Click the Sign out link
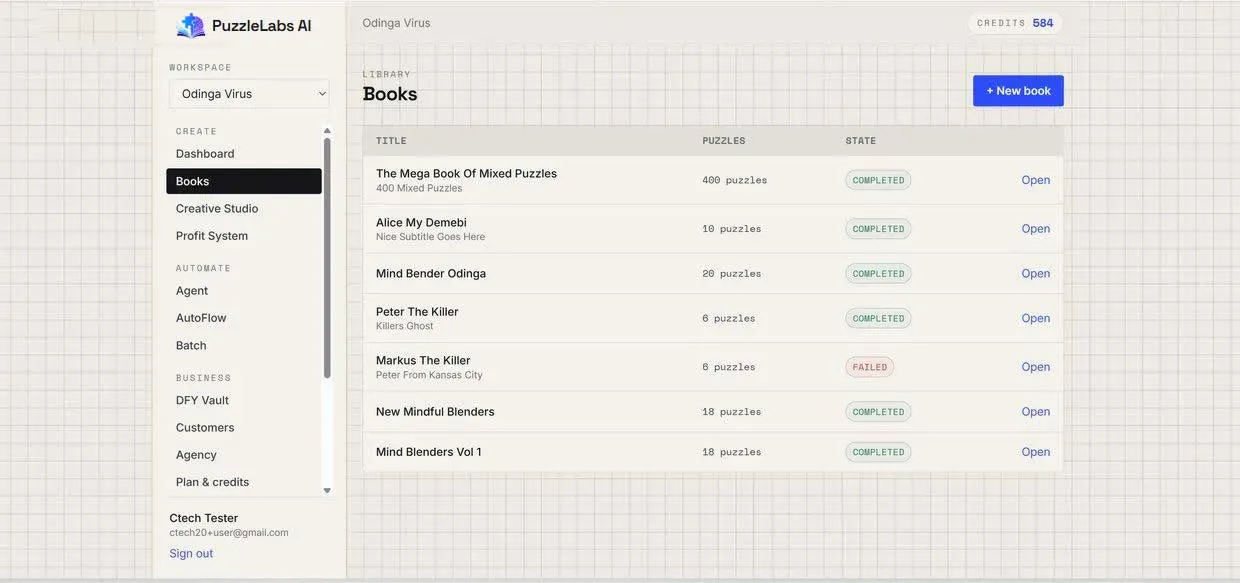 pyautogui.click(x=191, y=554)
